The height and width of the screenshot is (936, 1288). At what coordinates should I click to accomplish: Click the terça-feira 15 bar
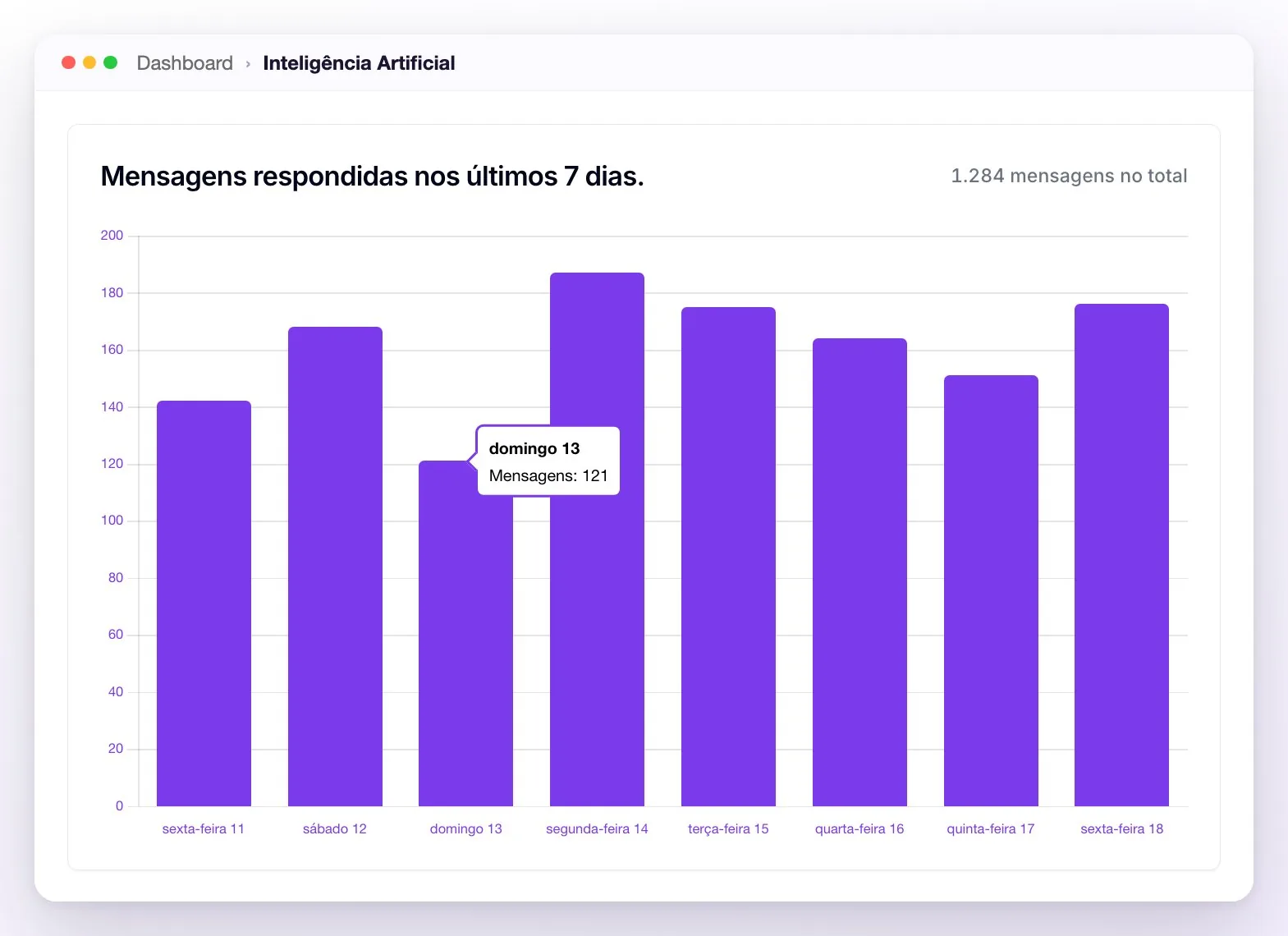728,557
